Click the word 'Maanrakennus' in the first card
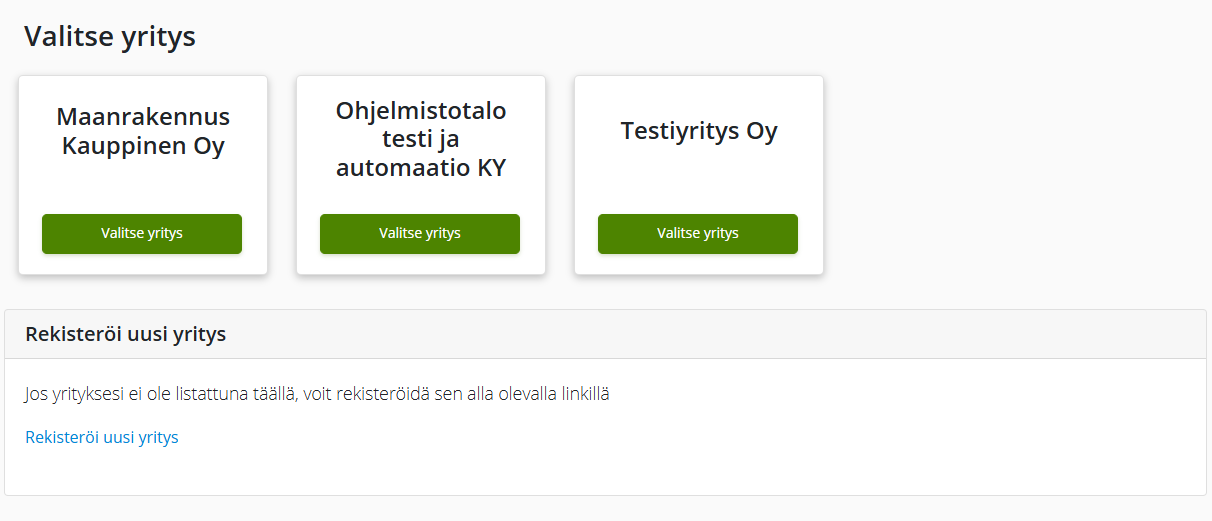Viewport: 1212px width, 521px height. coord(143,116)
